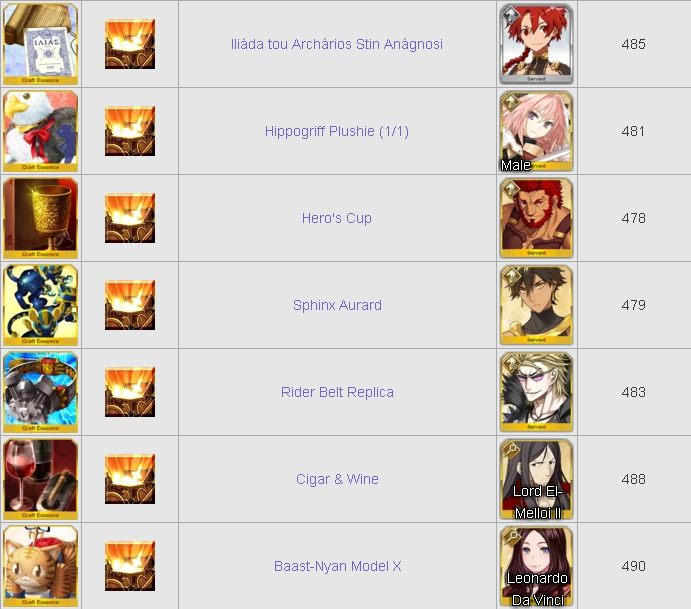
Task: Open the Rider Belt Replica link
Action: tap(337, 392)
